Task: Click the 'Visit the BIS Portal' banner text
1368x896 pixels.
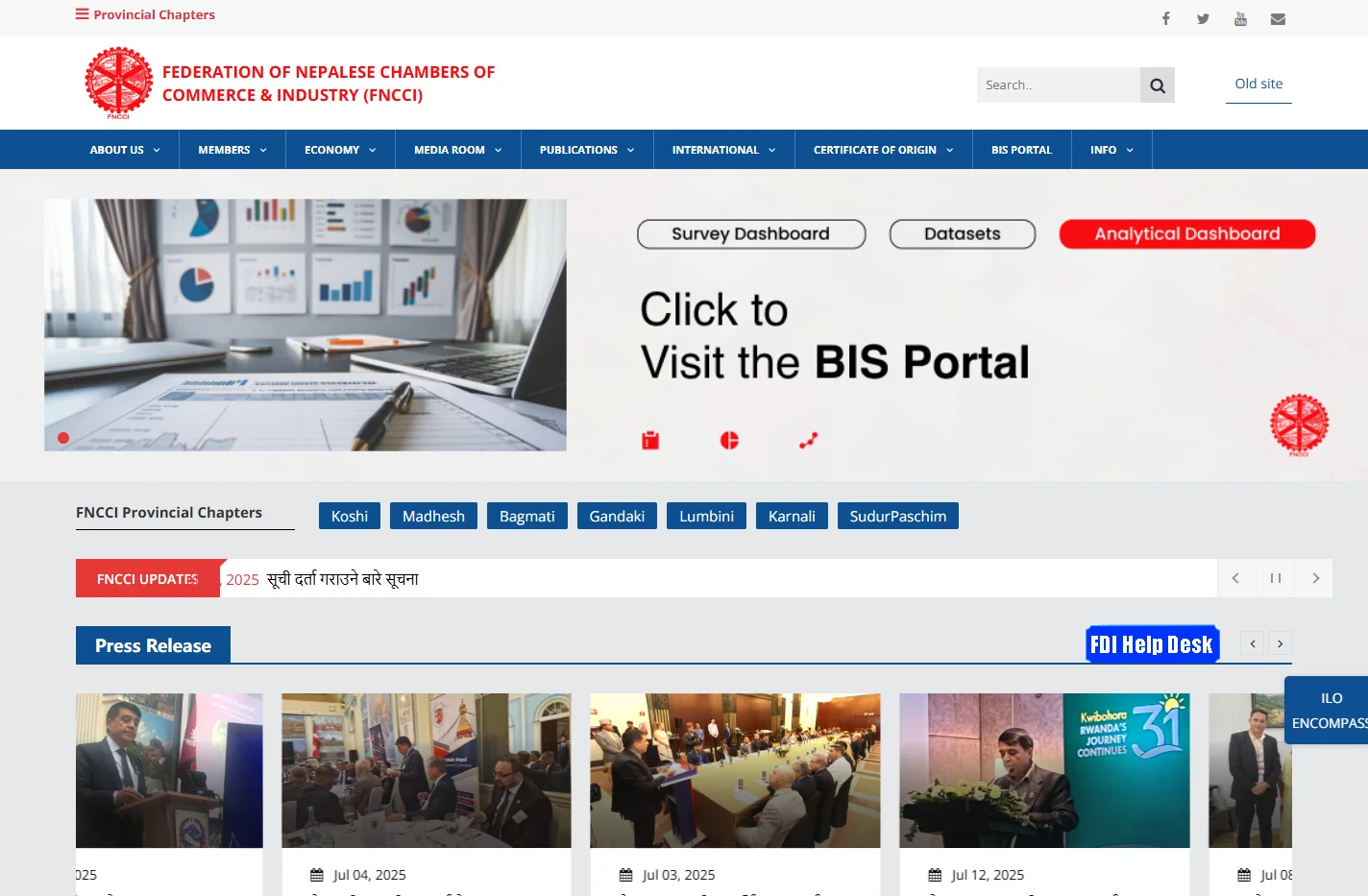Action: point(835,362)
